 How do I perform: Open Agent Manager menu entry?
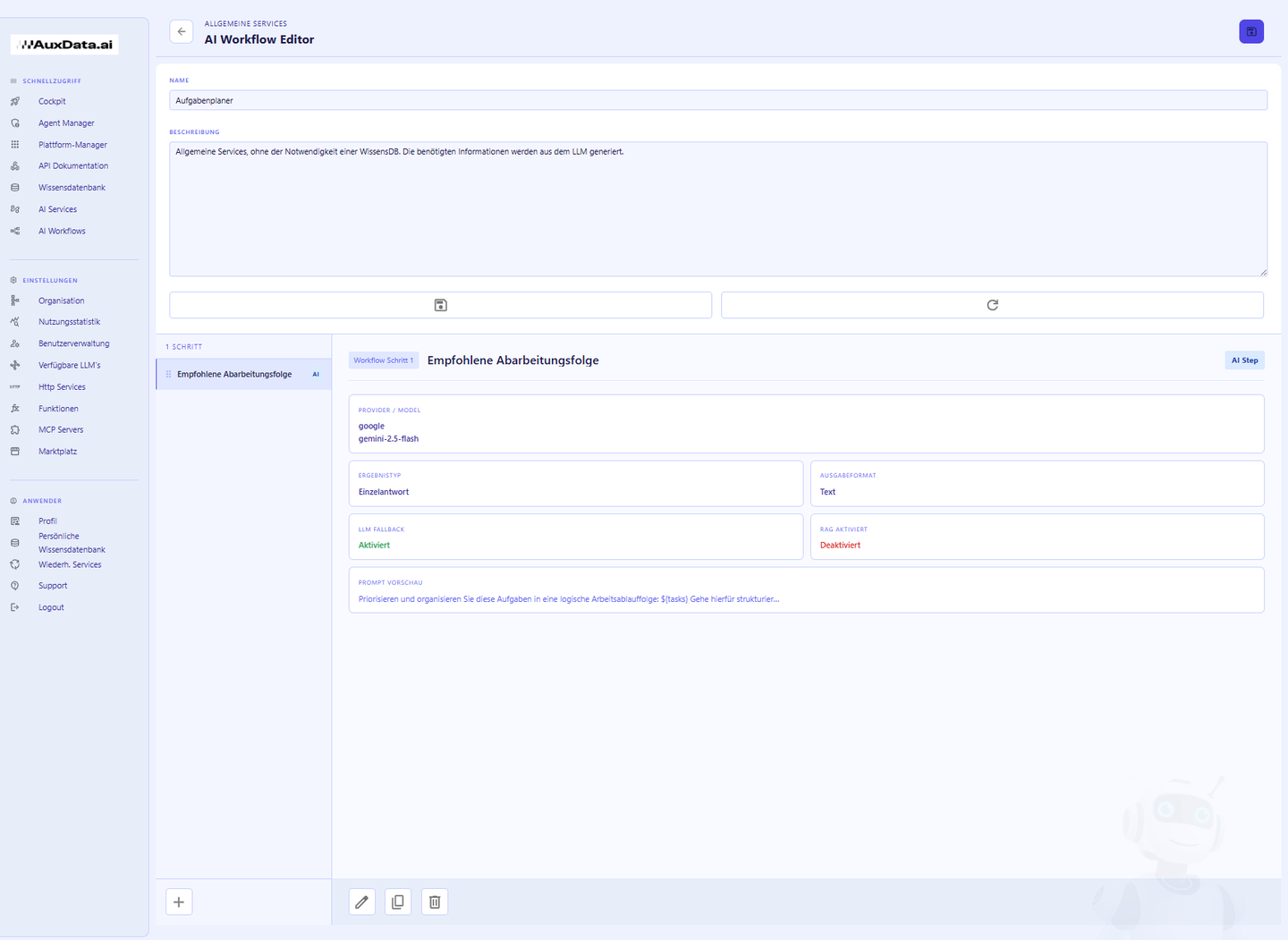pyautogui.click(x=66, y=123)
